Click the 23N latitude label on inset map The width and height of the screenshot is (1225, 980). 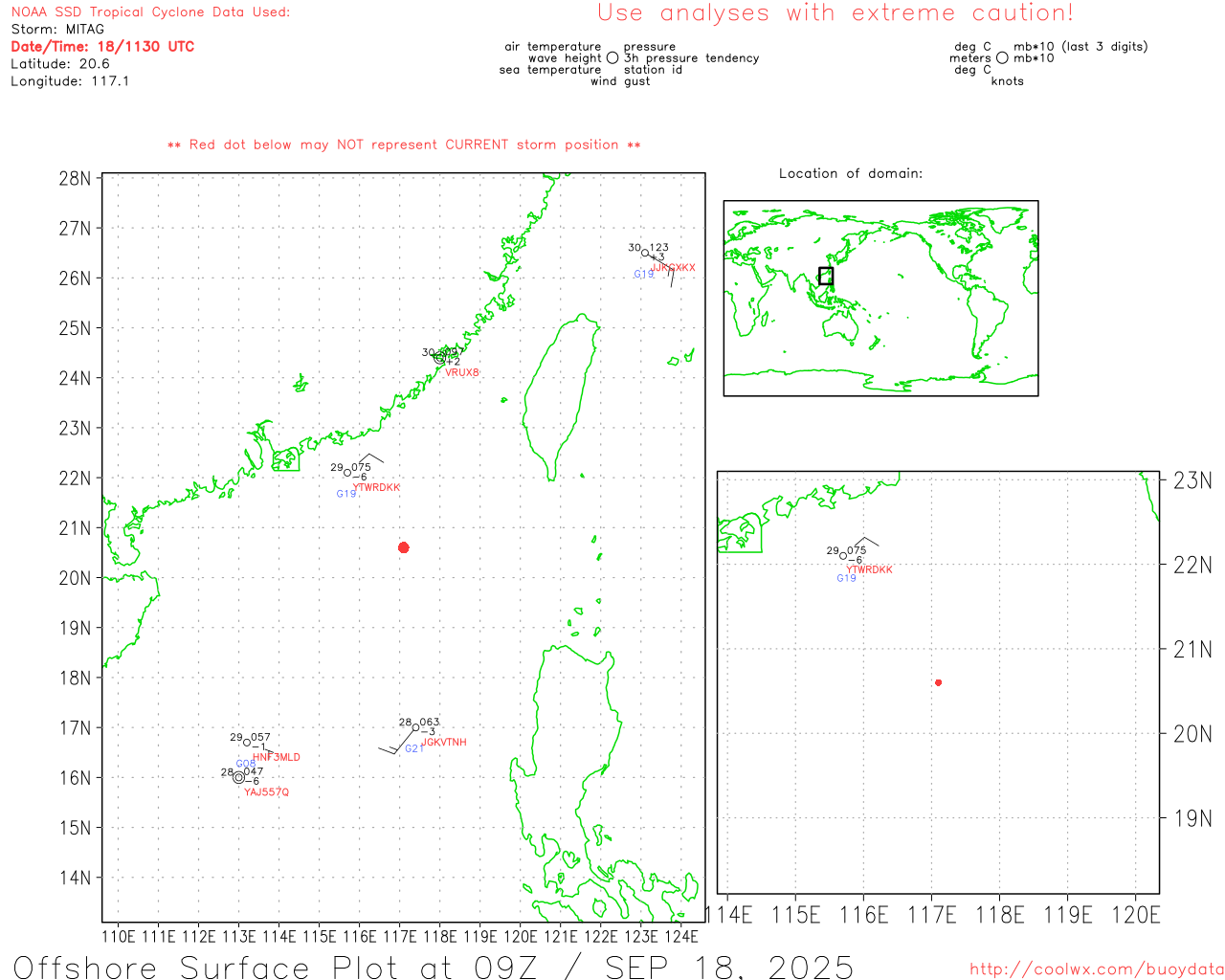coord(1192,480)
